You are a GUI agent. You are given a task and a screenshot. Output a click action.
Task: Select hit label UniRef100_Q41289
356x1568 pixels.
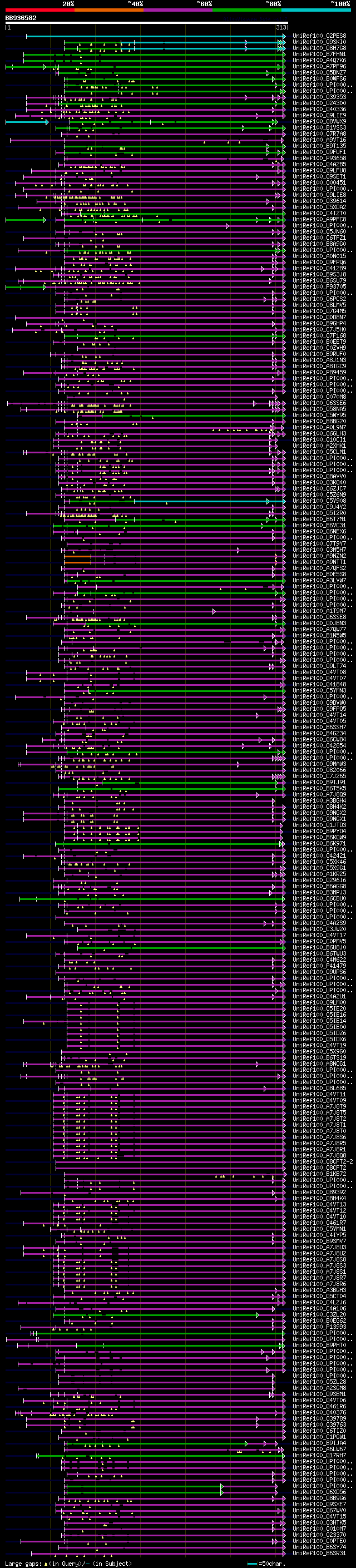[x=319, y=268]
